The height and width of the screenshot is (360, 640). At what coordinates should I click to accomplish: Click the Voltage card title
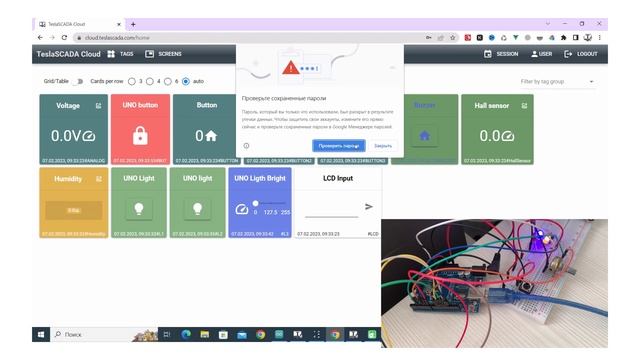[68, 106]
